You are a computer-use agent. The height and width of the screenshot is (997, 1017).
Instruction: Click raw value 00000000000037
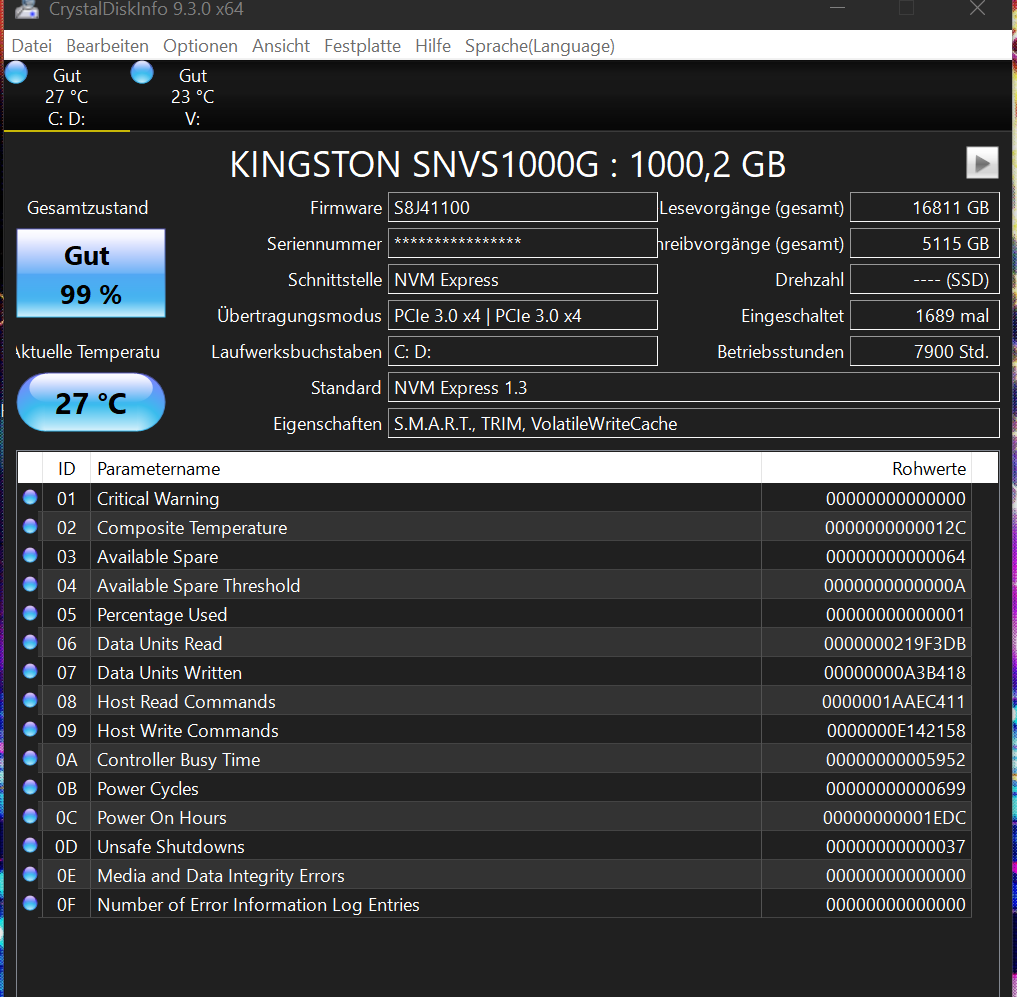(x=896, y=847)
